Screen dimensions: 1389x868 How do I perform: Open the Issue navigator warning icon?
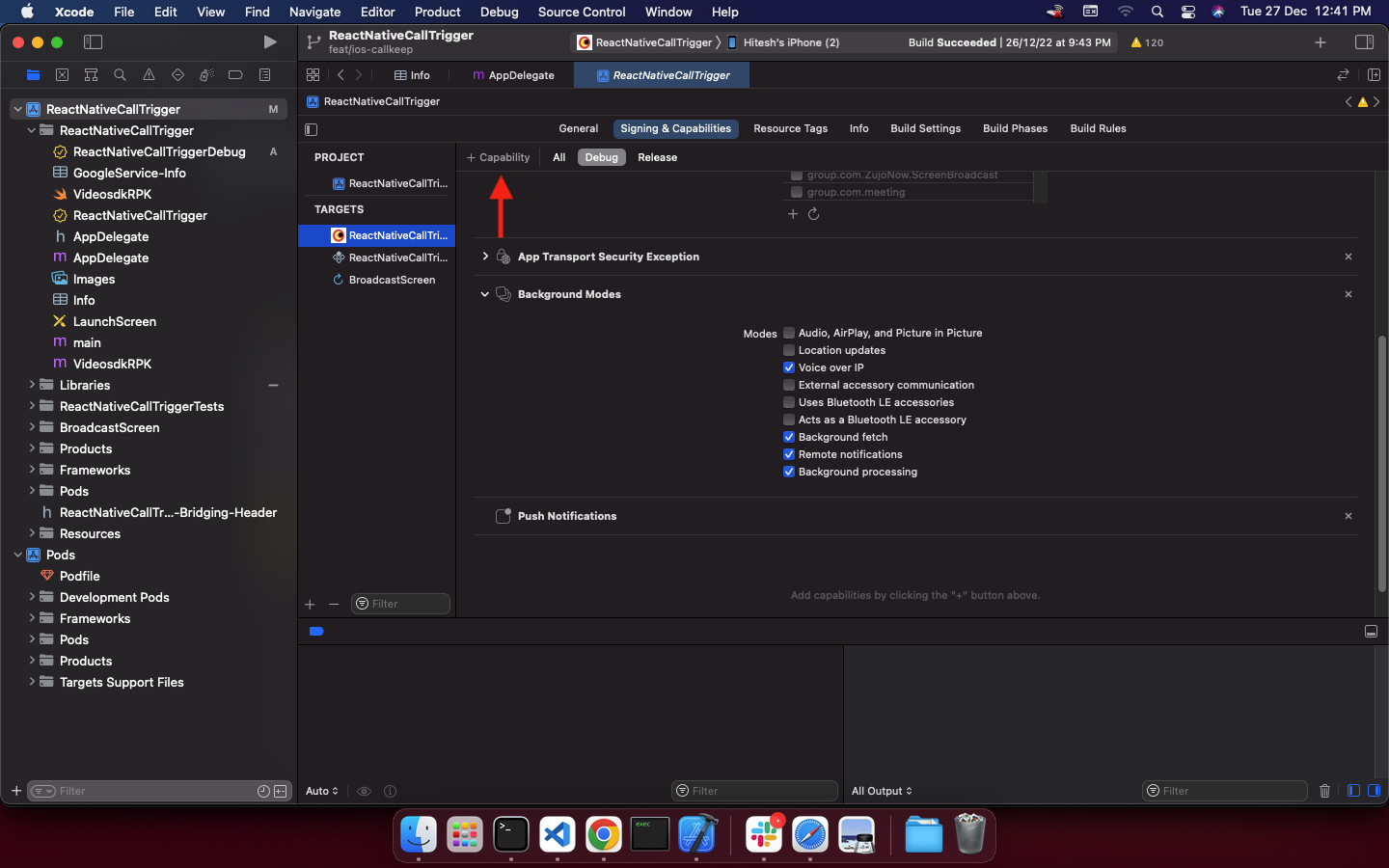tap(149, 74)
